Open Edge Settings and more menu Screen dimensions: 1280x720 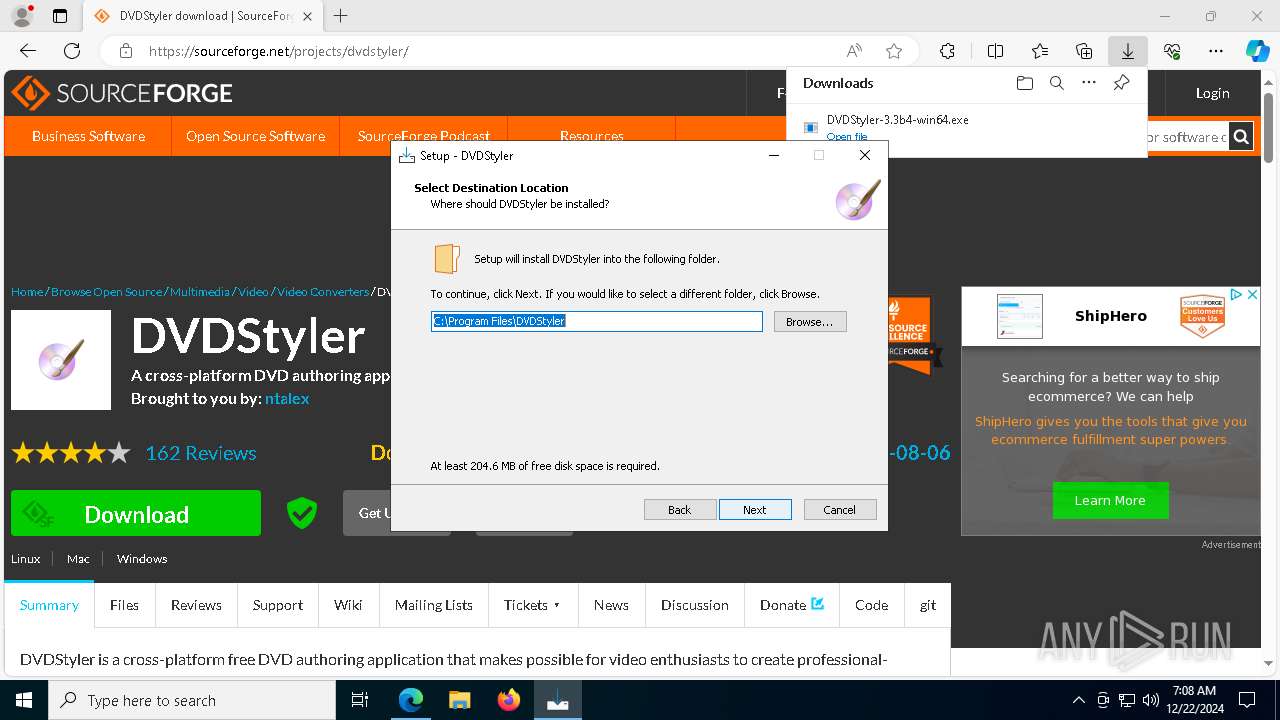pos(1216,51)
